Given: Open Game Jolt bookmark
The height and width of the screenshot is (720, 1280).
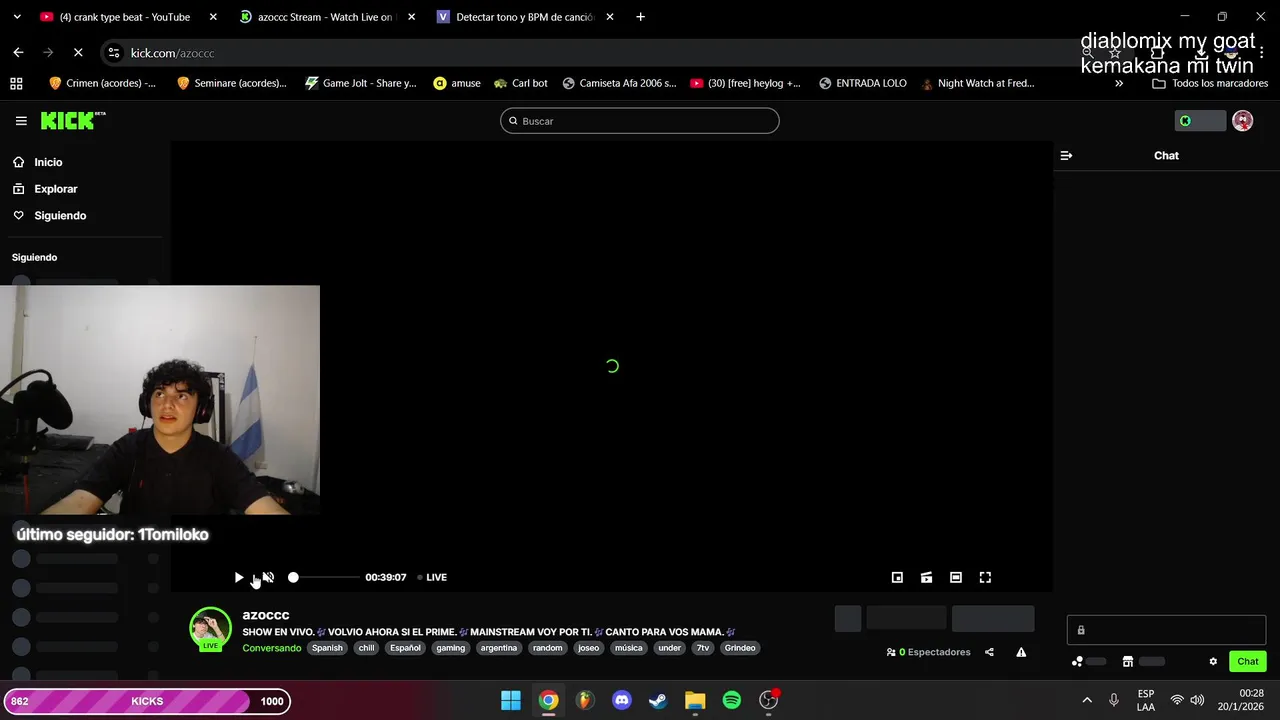Looking at the screenshot, I should (x=360, y=83).
